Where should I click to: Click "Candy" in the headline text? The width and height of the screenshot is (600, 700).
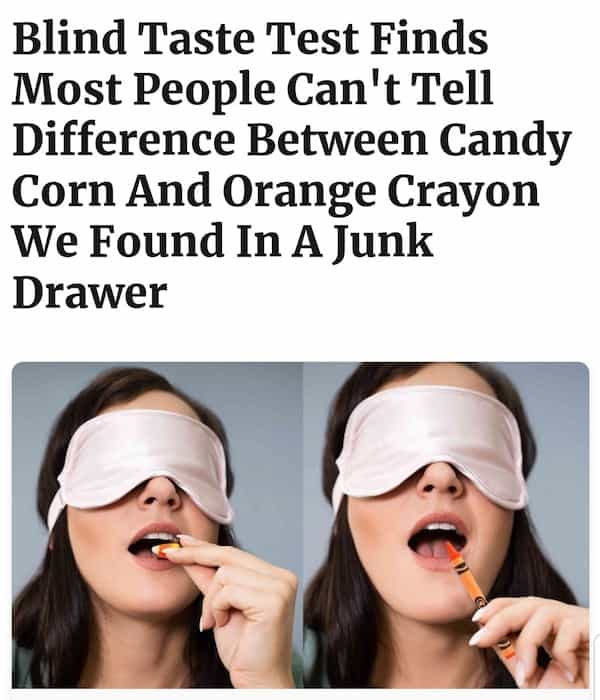tap(505, 139)
